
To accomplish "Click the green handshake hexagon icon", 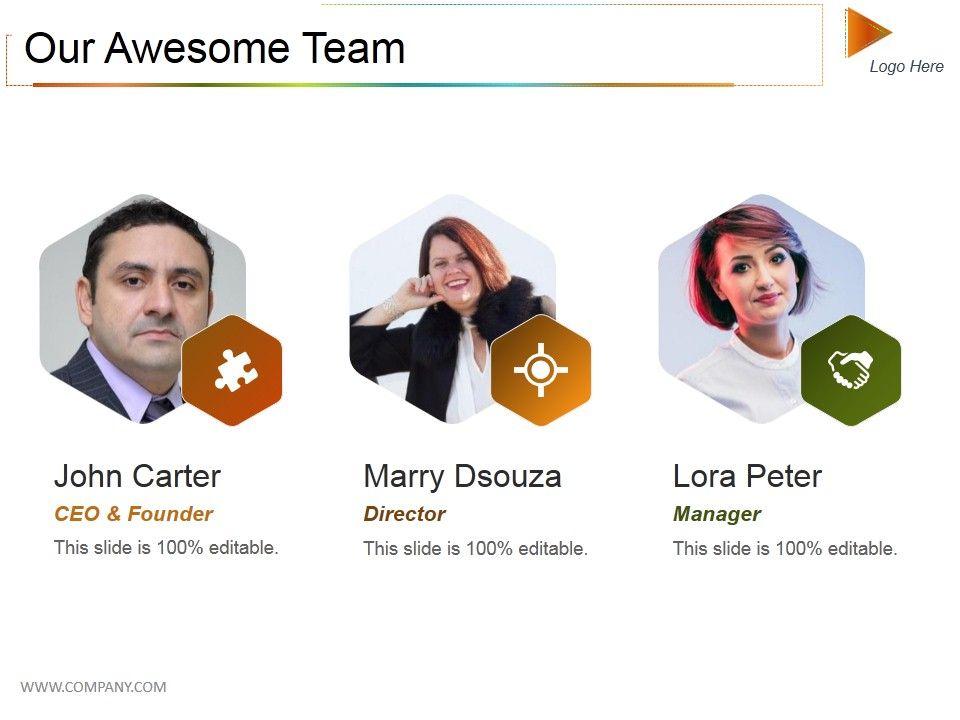I will click(x=851, y=370).
